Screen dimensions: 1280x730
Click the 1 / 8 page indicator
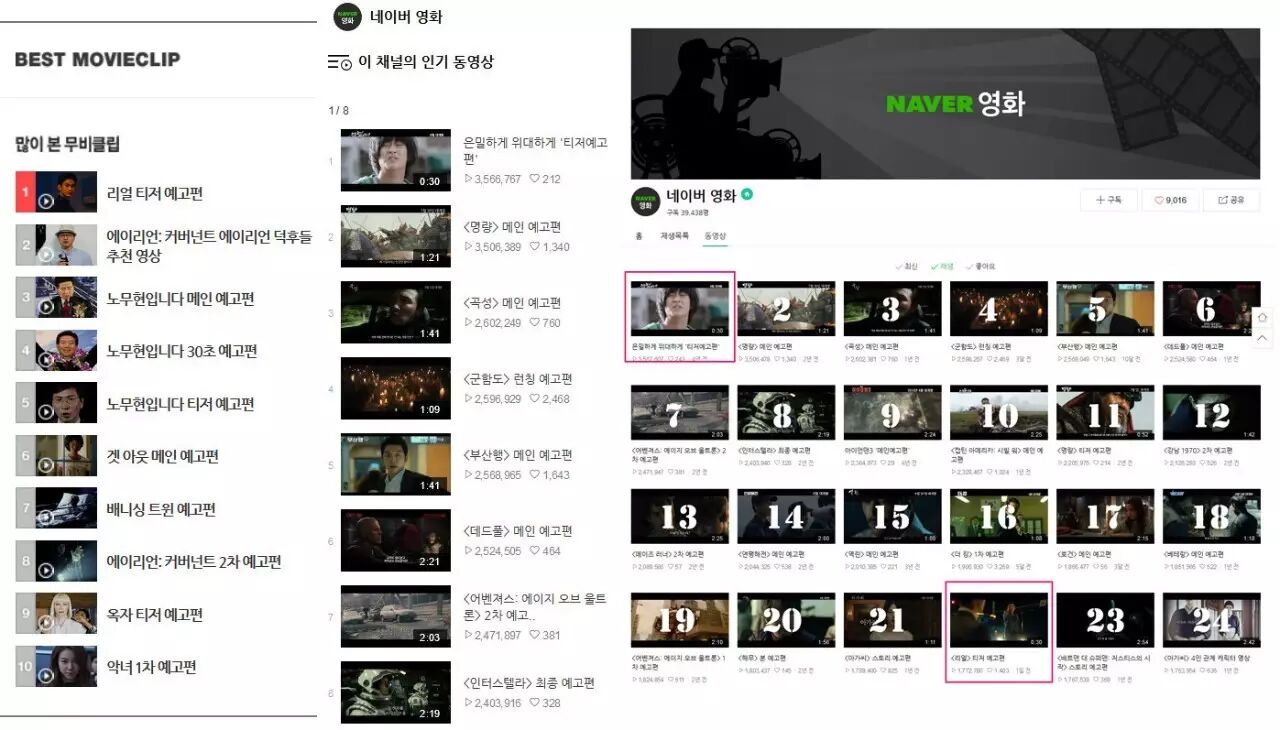pos(338,110)
